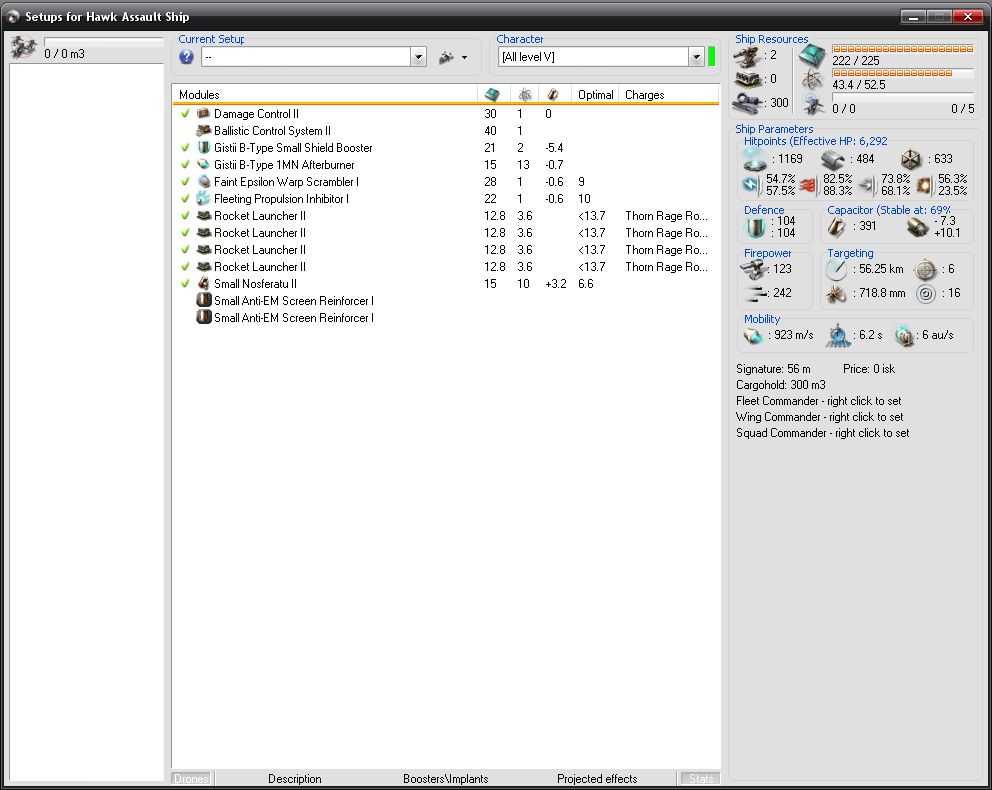This screenshot has height=790, width=992.
Task: Click the CPU usage bar 222 / 225
Action: click(903, 49)
